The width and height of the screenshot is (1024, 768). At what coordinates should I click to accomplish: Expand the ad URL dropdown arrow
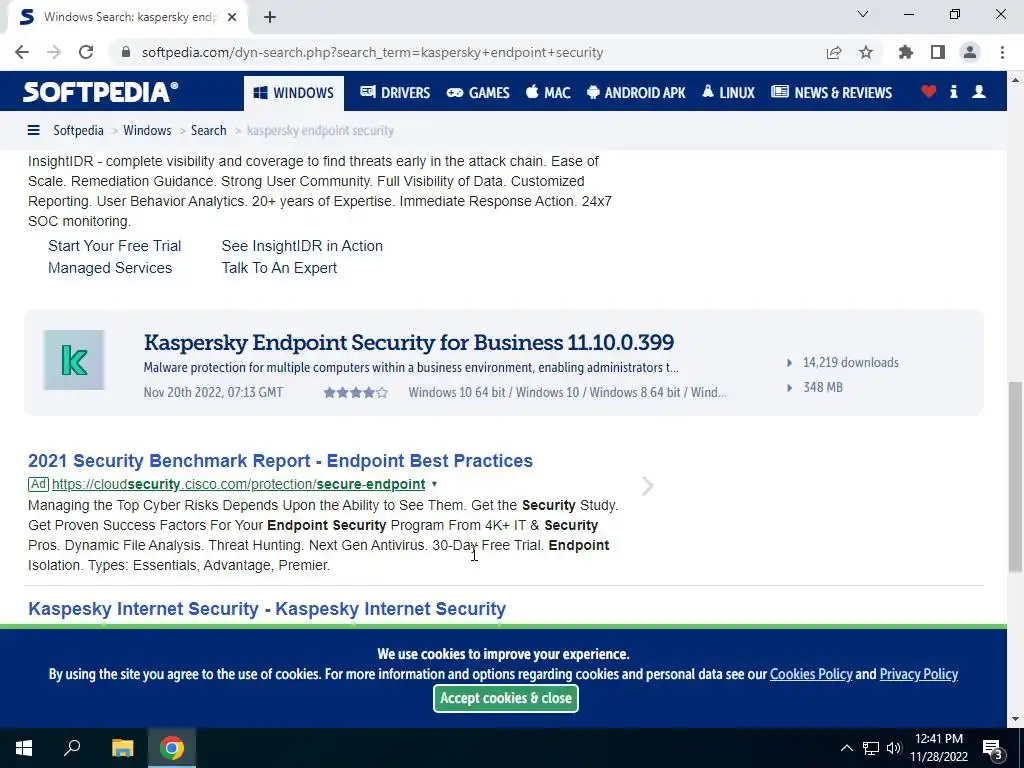pyautogui.click(x=434, y=485)
